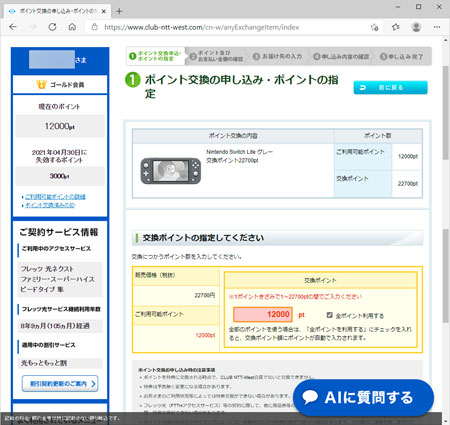Reload the page with refresh icon
The image size is (450, 425).
(x=52, y=27)
